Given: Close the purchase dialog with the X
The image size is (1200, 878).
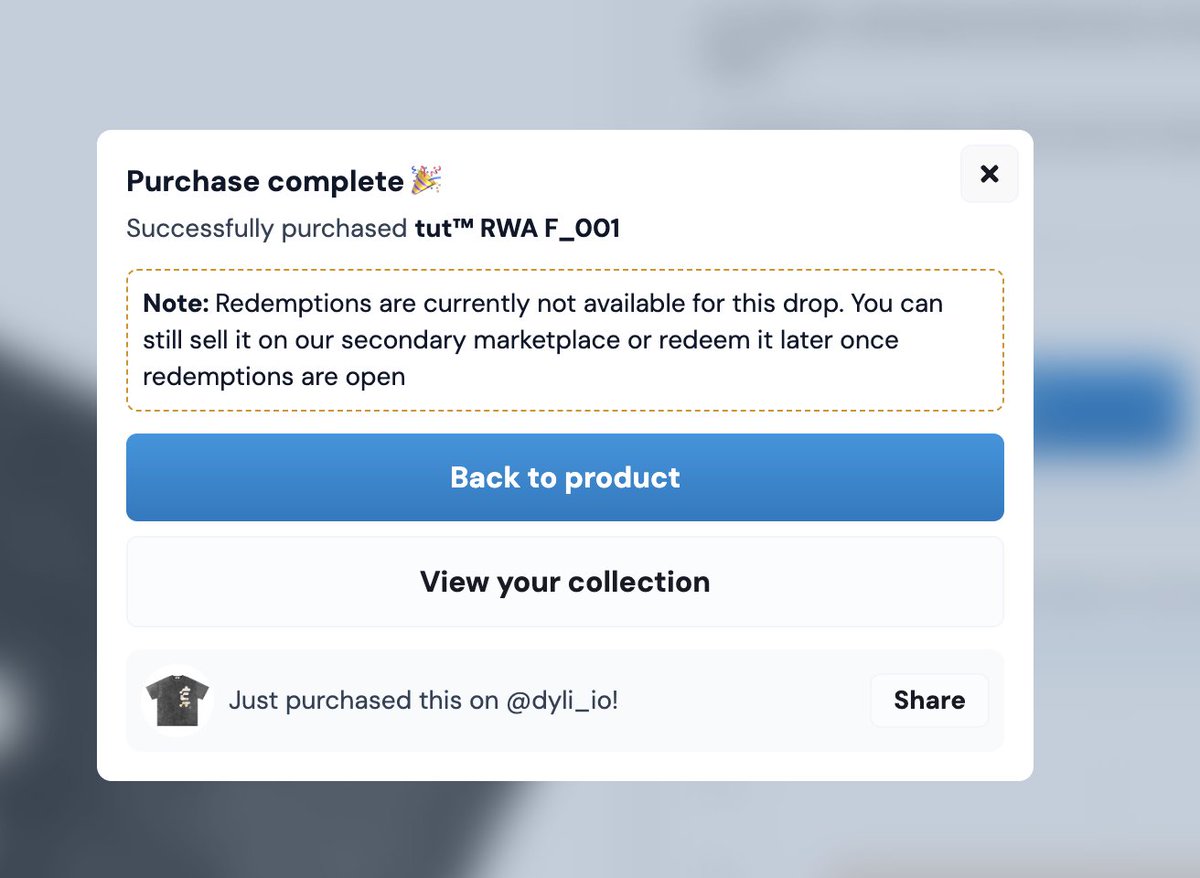Looking at the screenshot, I should coord(989,174).
